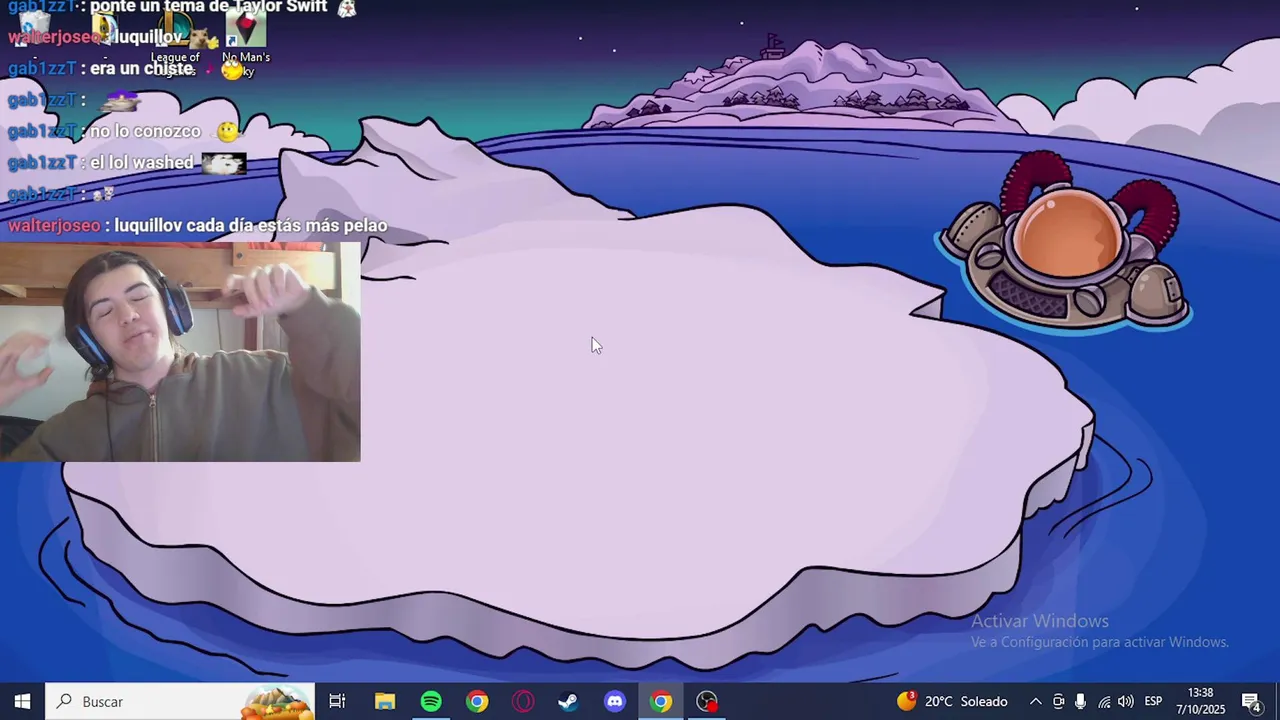
Task: Open Steam from the taskbar
Action: pos(568,701)
